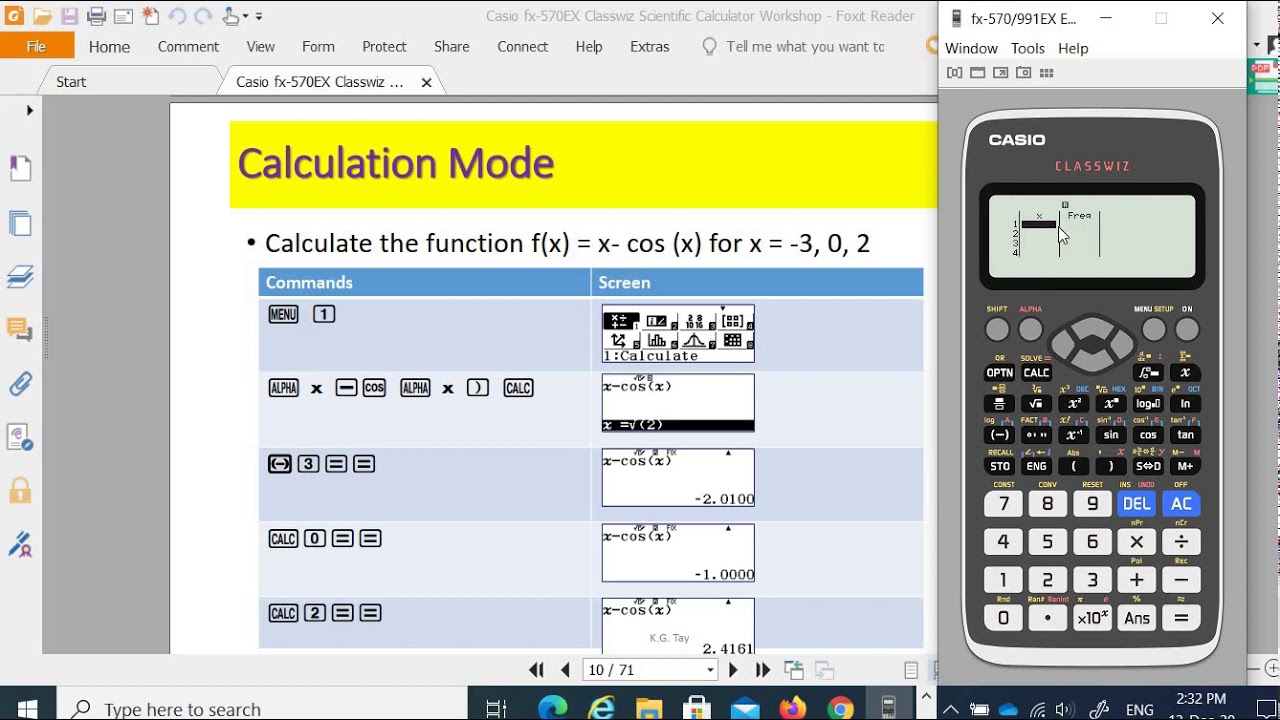Click the ×10^x key on the calculator

tap(1092, 618)
